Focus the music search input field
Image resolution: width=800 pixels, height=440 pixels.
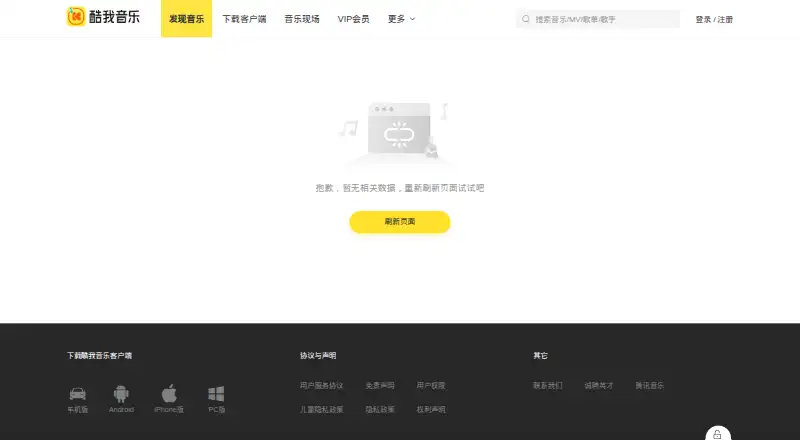point(598,19)
